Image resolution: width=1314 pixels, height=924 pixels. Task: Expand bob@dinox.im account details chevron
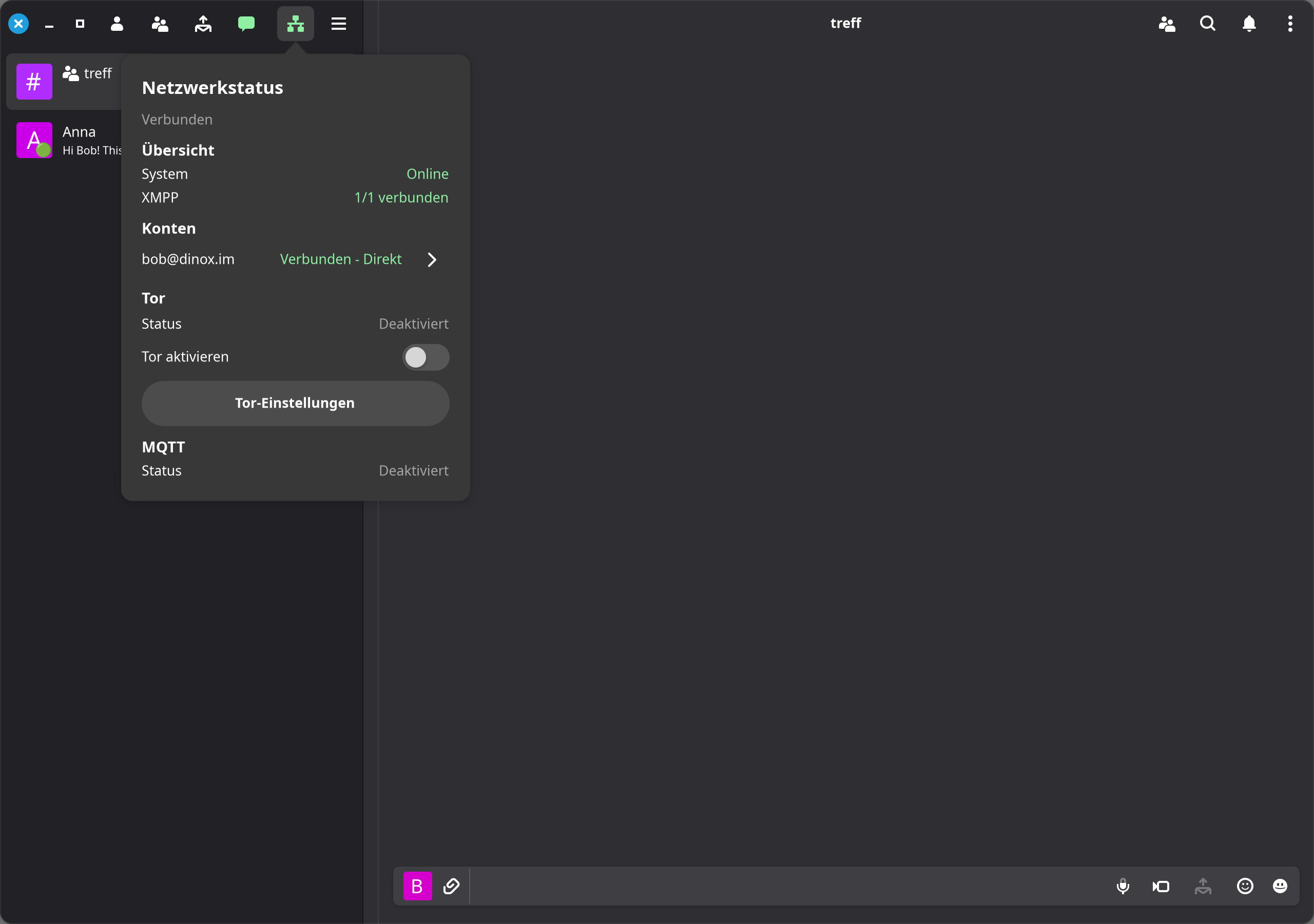tap(432, 260)
